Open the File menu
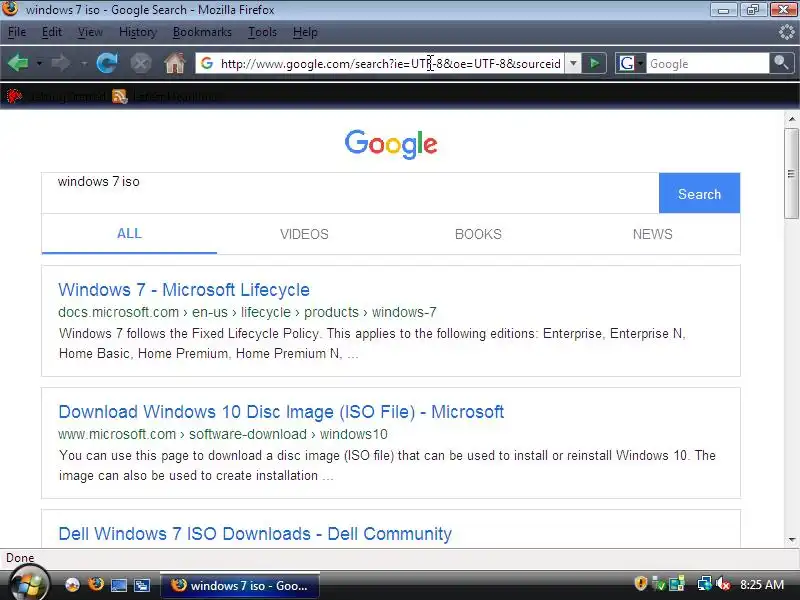This screenshot has height=600, width=800. [17, 32]
